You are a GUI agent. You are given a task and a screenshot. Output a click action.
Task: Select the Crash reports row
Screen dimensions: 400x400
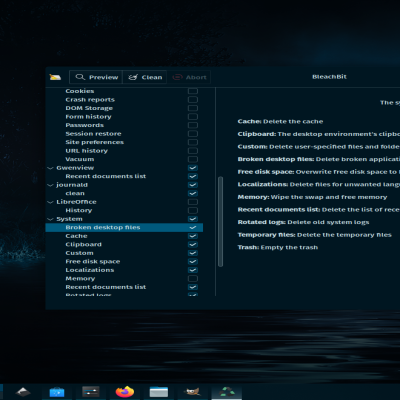click(124, 100)
